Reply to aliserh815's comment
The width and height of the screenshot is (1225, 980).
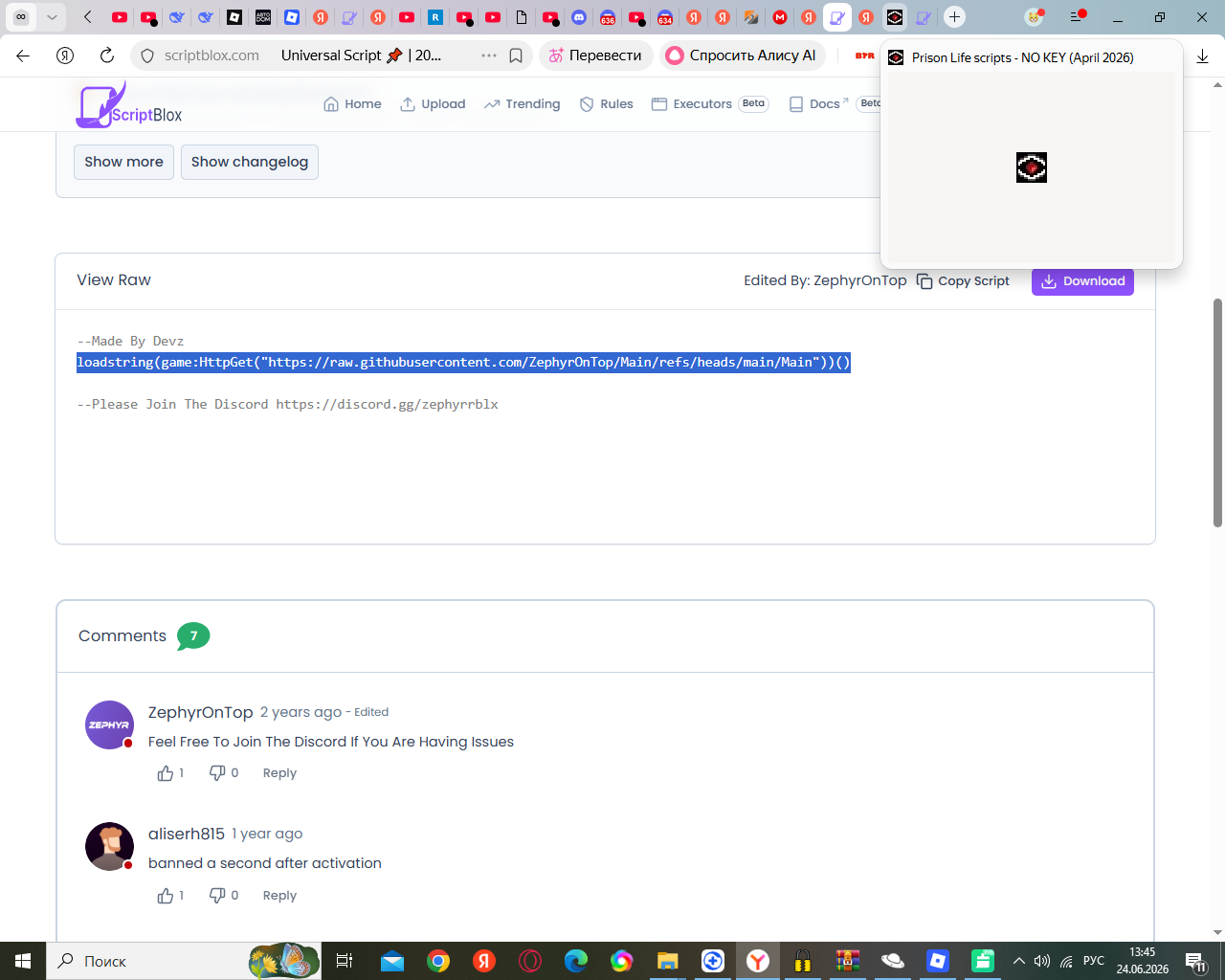tap(279, 896)
